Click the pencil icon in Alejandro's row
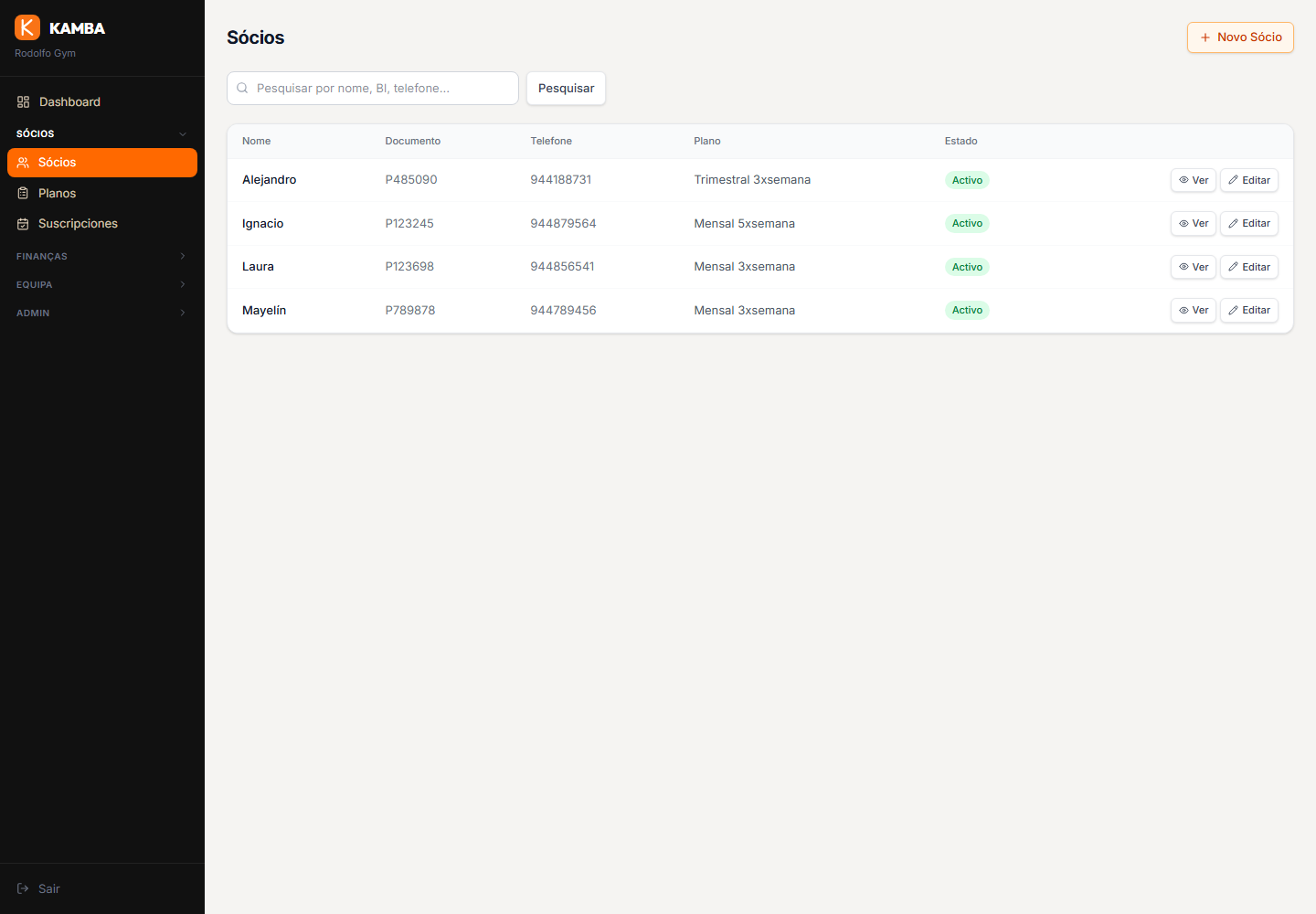Image resolution: width=1316 pixels, height=914 pixels. [x=1233, y=180]
